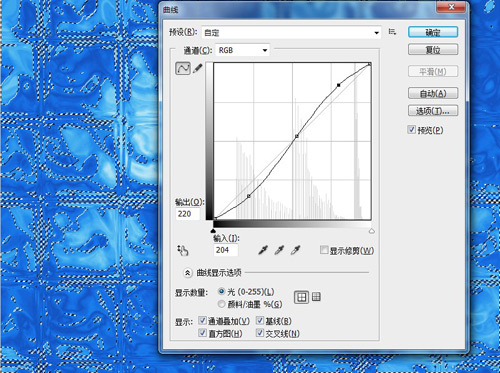Viewport: 500px width, 373px height.
Task: Activate the on-image adjustment hand tool
Action: (183, 250)
